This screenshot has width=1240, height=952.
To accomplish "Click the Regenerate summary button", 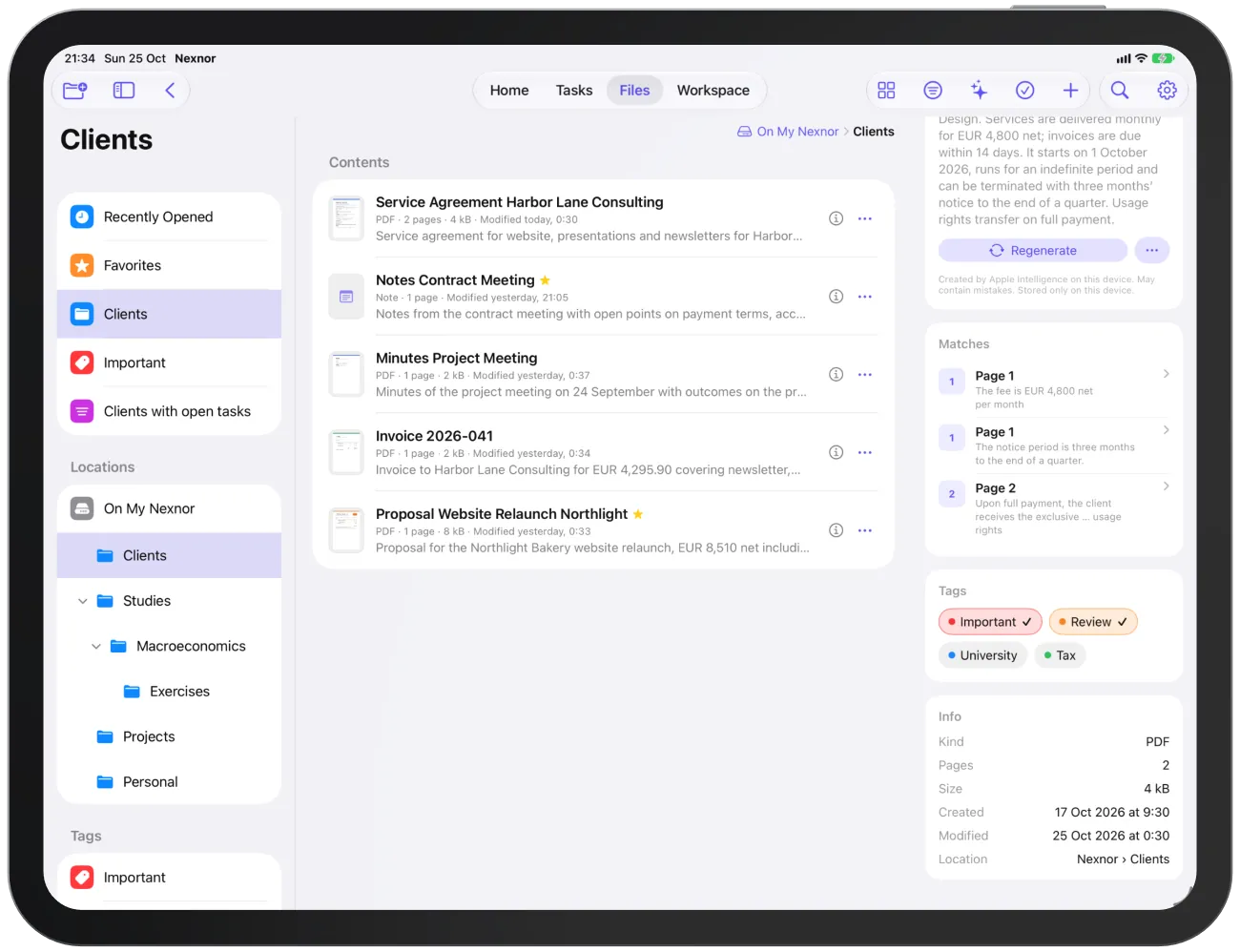I will [x=1033, y=250].
